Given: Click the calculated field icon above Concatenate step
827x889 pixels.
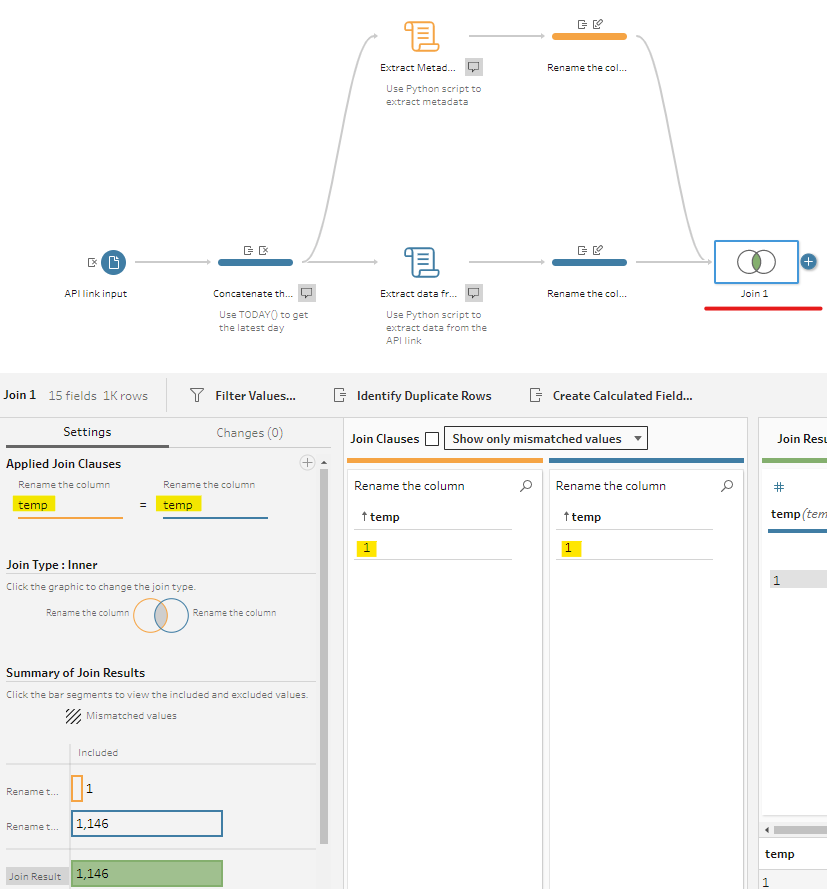Looking at the screenshot, I should pos(248,251).
